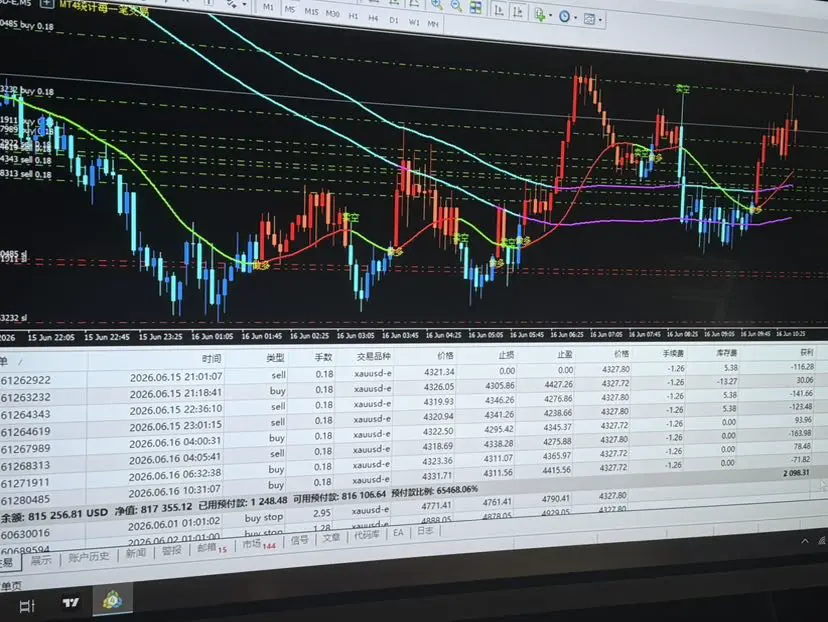This screenshot has width=828, height=622.
Task: Sort orders by 止损 column header
Action: coord(506,355)
